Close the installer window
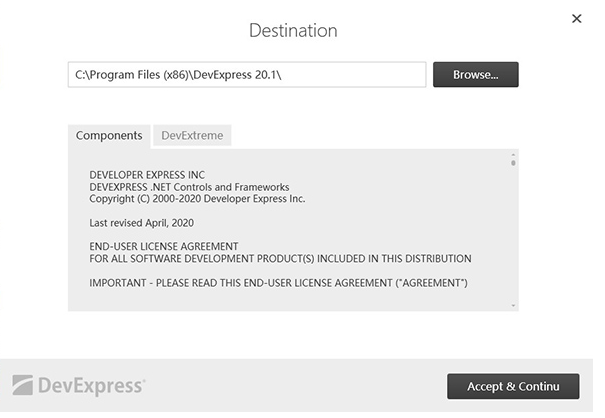This screenshot has height=418, width=605. point(576,18)
